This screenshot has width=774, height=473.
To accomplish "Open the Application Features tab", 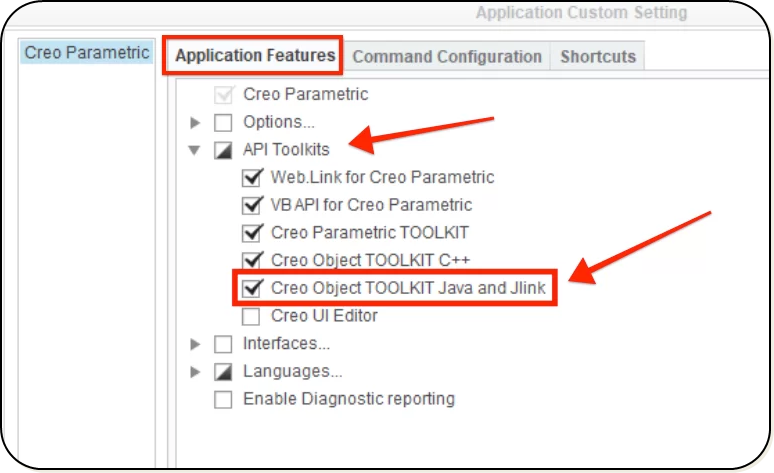I will 255,55.
